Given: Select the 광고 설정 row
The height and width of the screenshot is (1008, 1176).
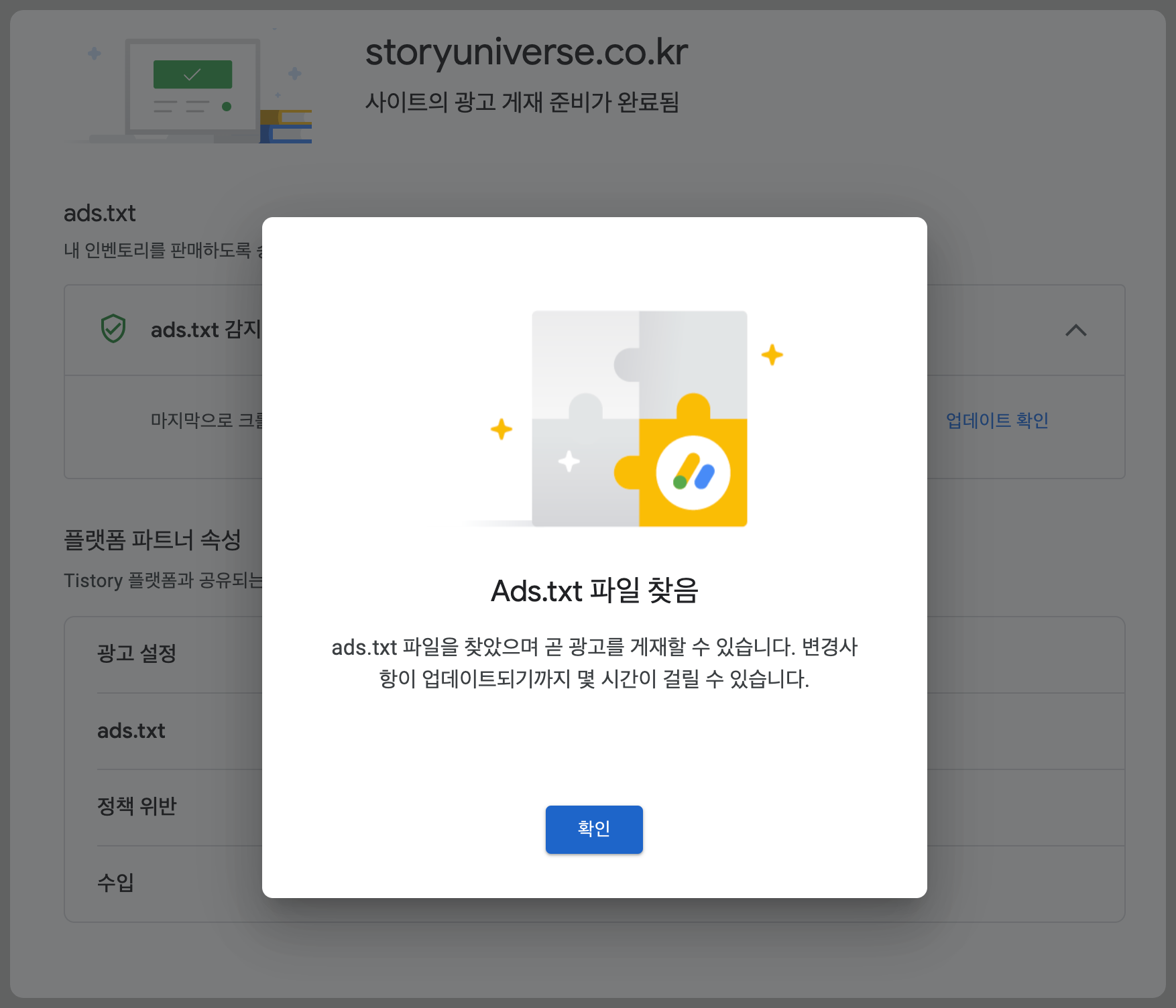Looking at the screenshot, I should (x=595, y=654).
